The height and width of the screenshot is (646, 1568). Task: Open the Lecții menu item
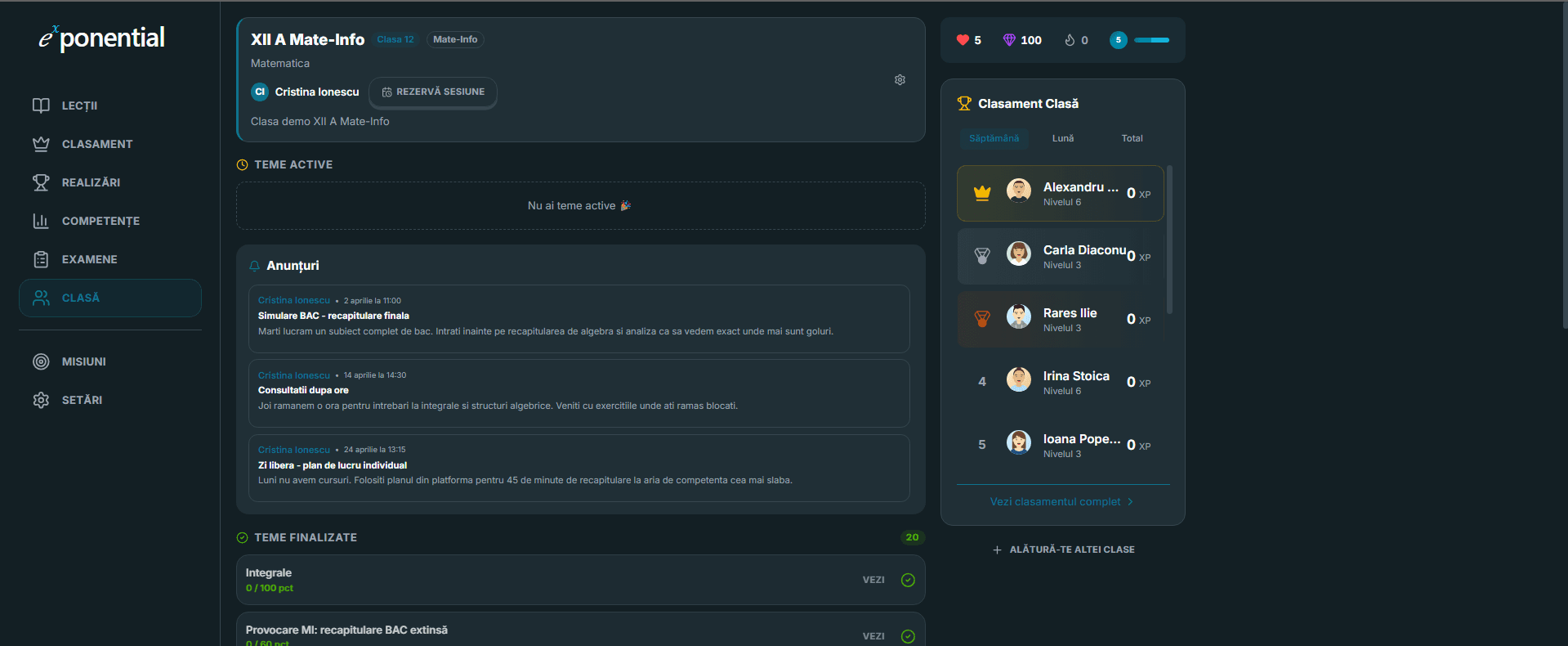[x=110, y=105]
